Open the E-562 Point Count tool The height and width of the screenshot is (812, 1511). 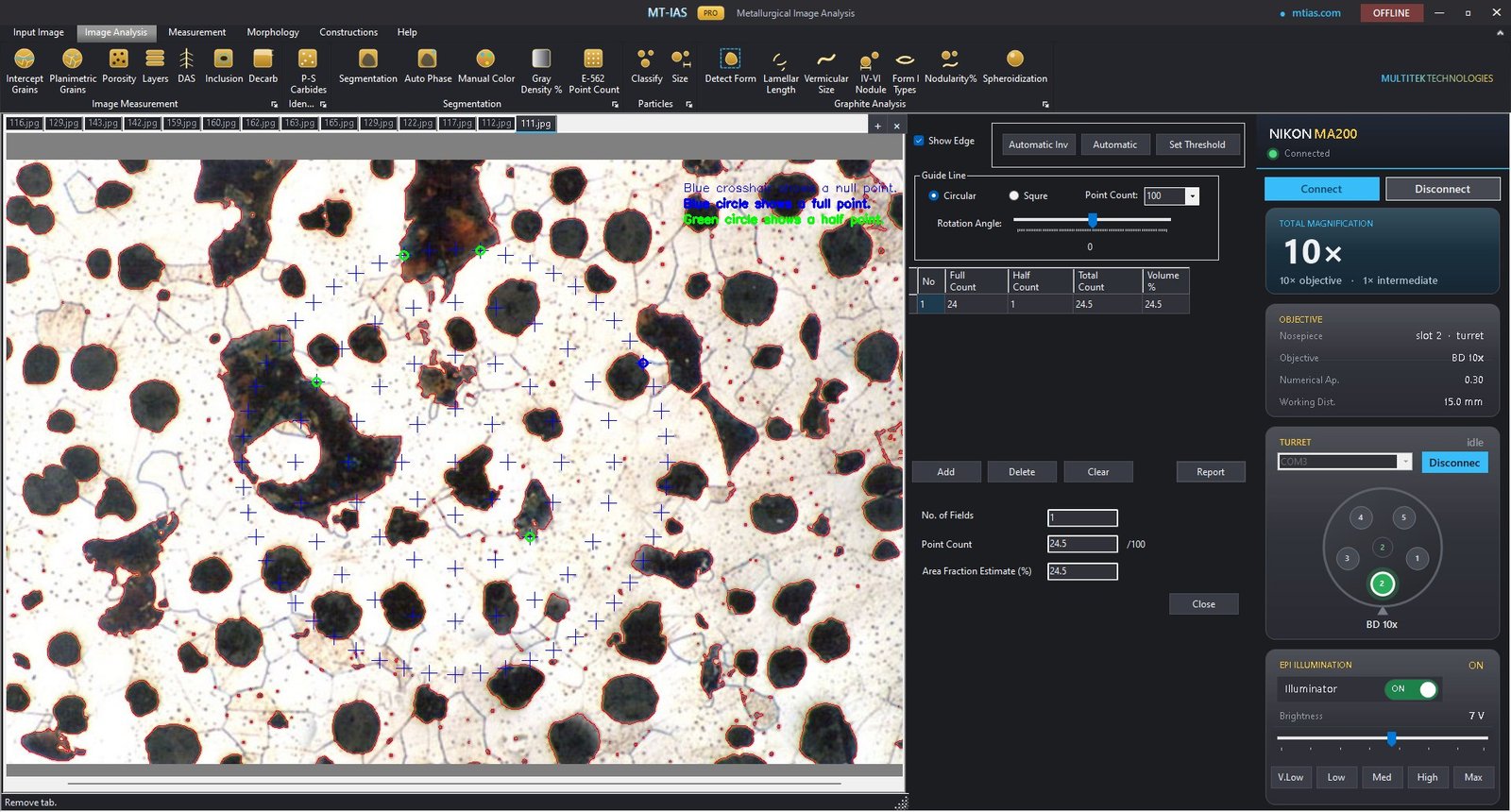(x=594, y=72)
